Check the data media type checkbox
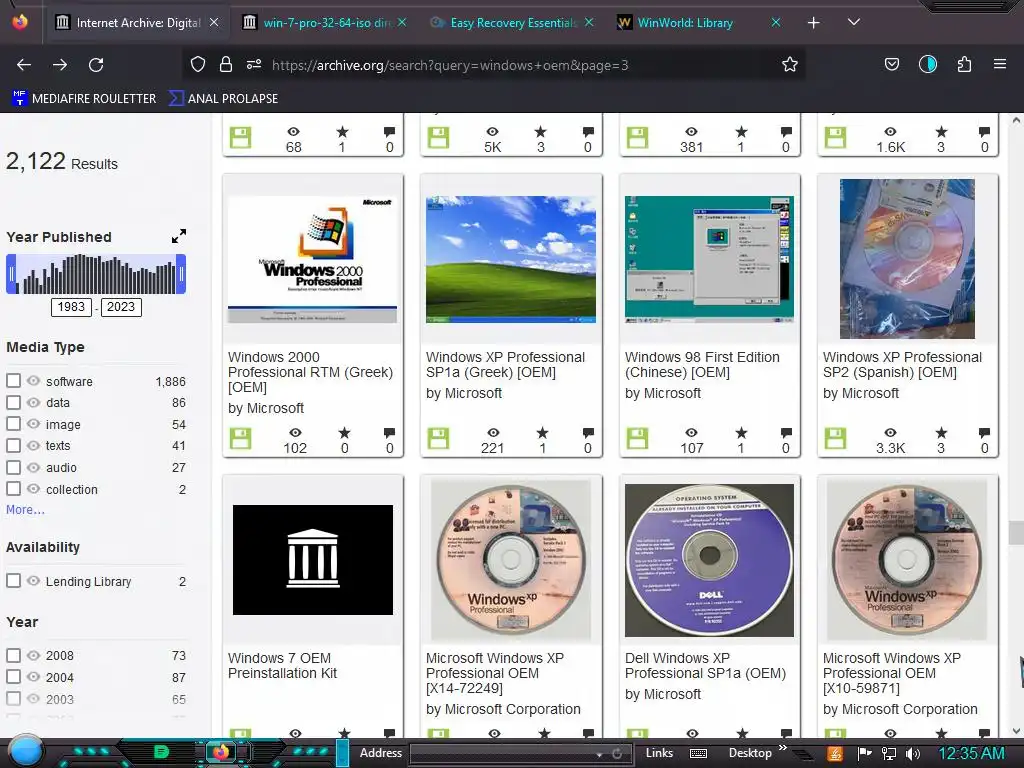Image resolution: width=1024 pixels, height=768 pixels. (x=14, y=402)
